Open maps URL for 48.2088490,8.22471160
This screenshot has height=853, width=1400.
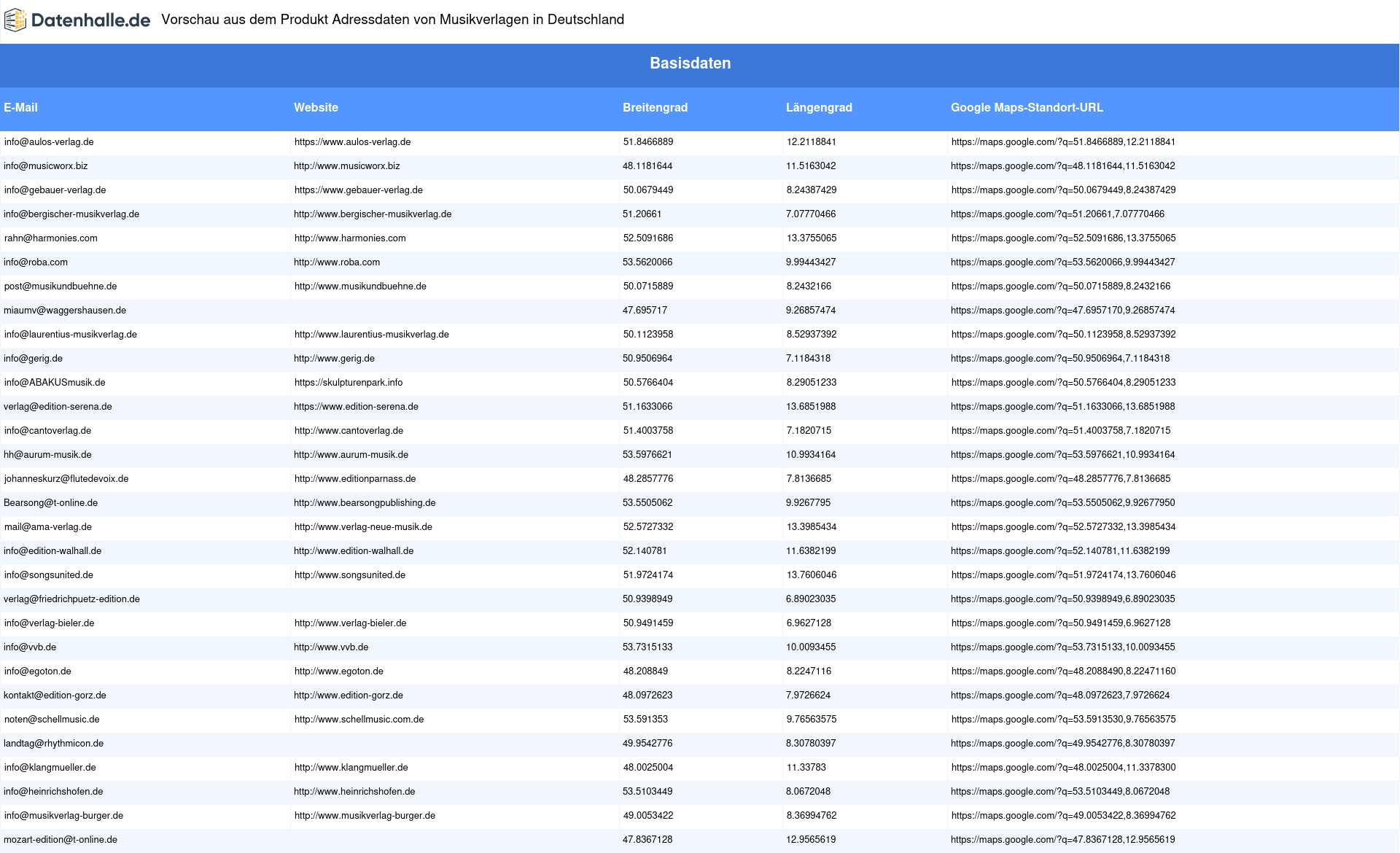pos(1063,671)
